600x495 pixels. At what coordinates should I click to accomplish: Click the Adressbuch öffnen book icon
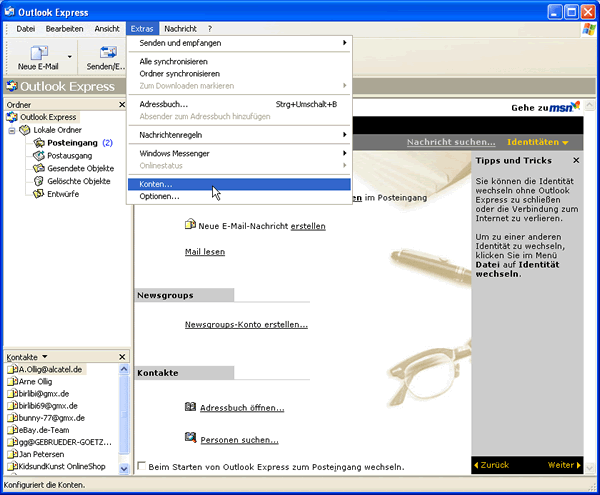pos(190,407)
